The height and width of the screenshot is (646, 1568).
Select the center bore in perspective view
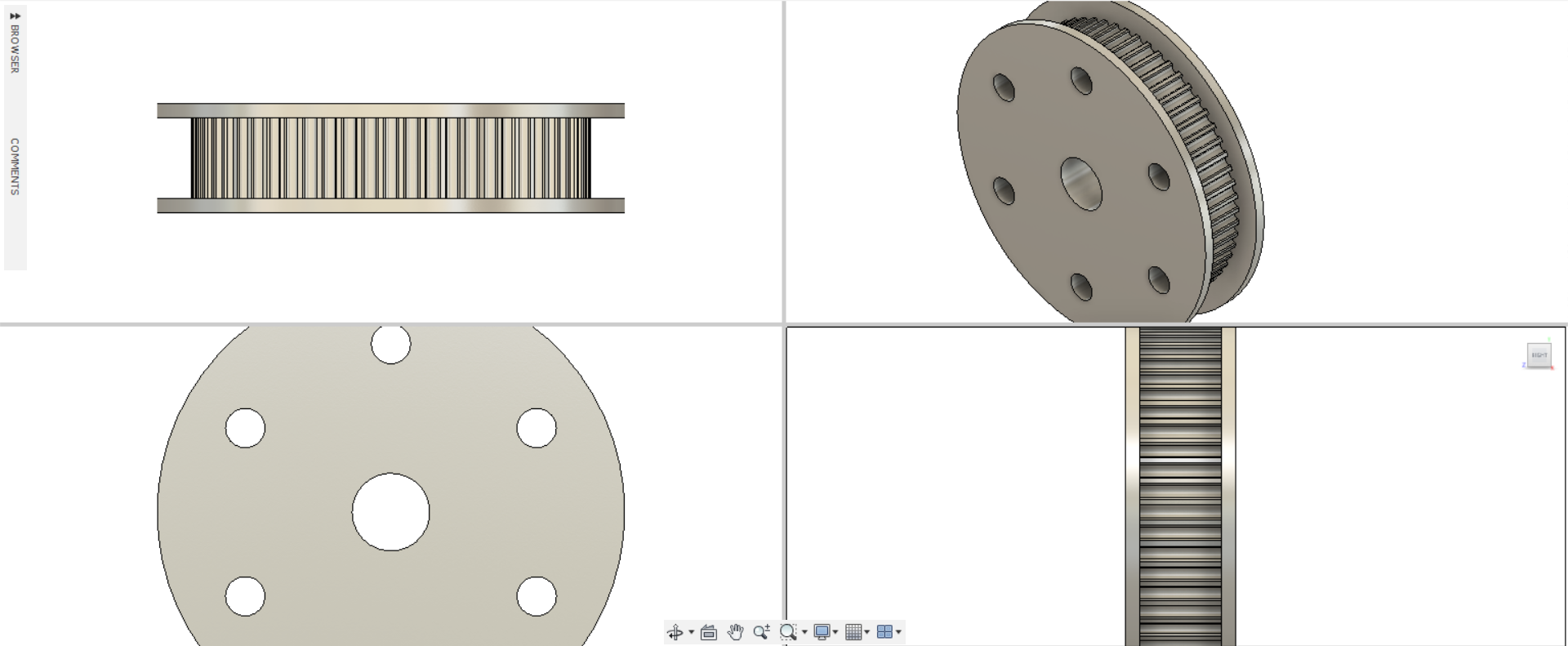click(x=1081, y=184)
